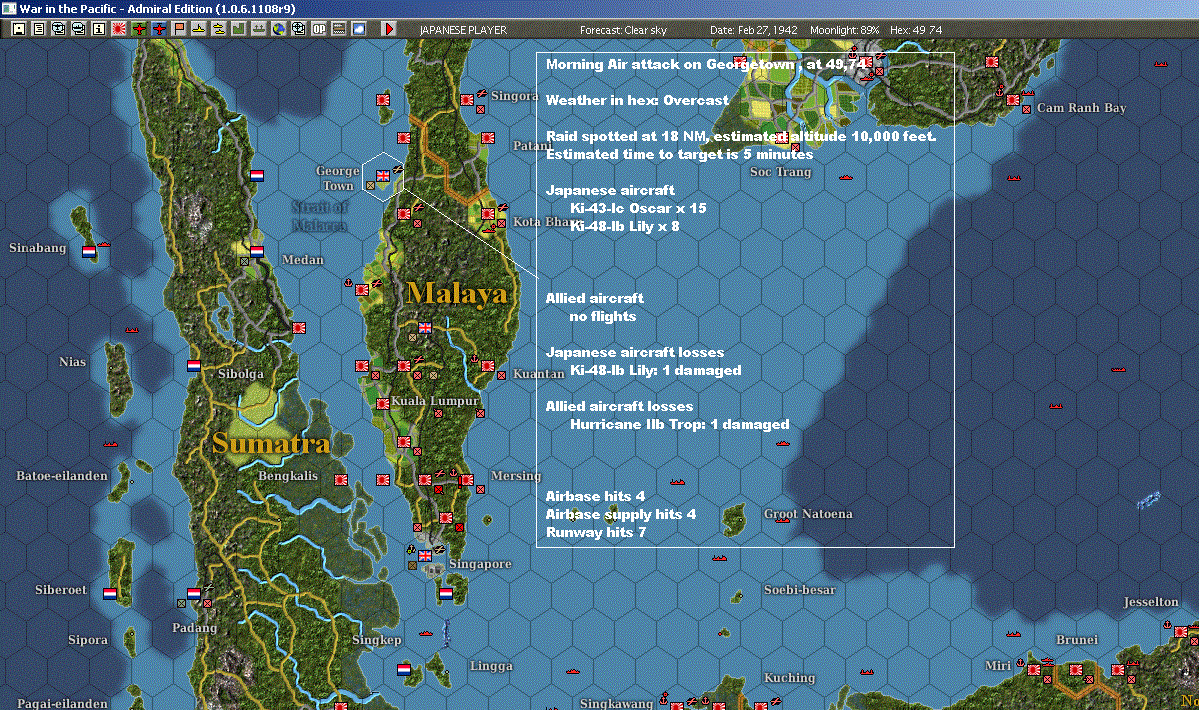Select the Dutch flag base at Lingga
Viewport: 1199px width, 710px height.
pos(404,669)
